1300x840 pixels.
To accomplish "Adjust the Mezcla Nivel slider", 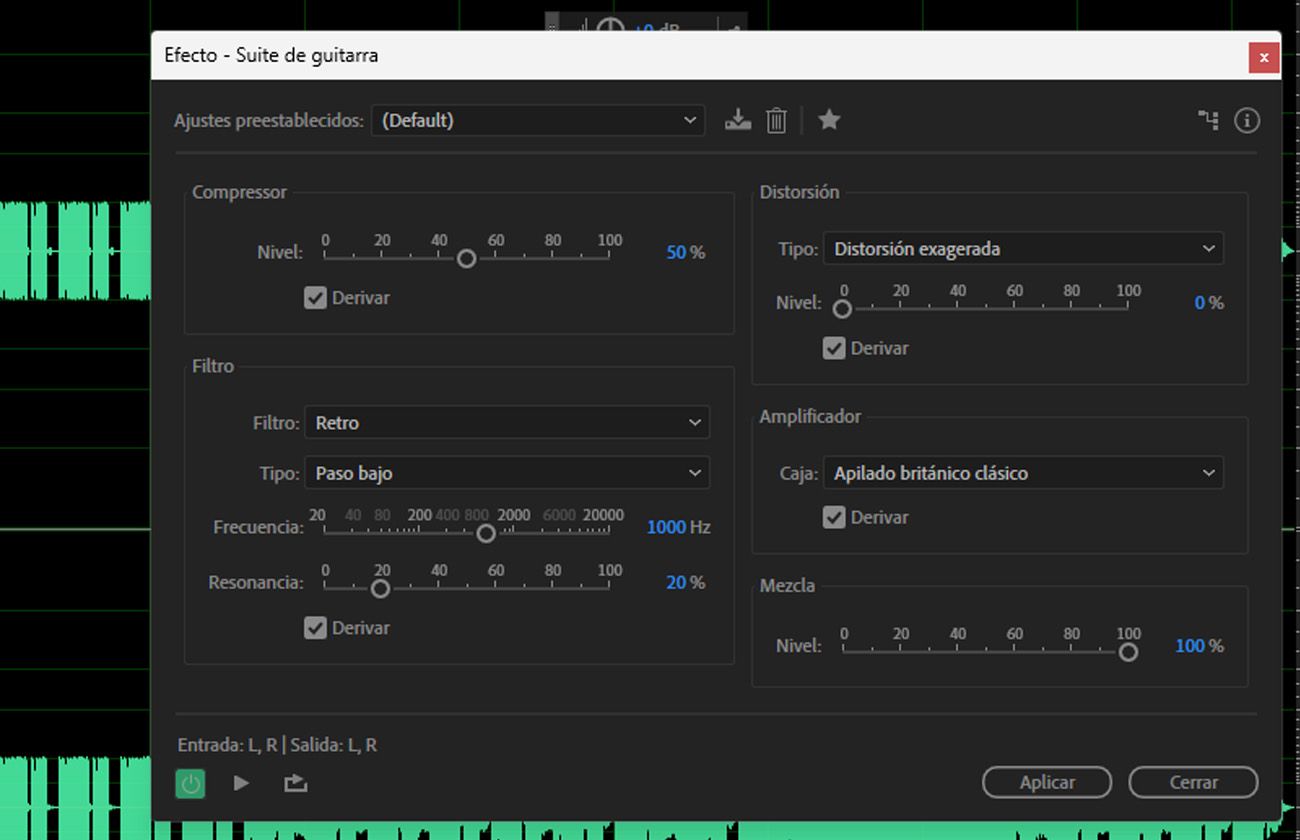I will 1128,653.
